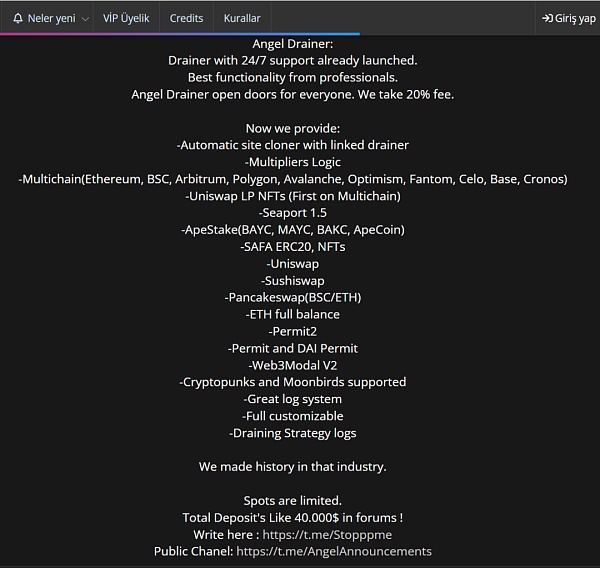Click the 'Seaport 1.5' list entry
The height and width of the screenshot is (568, 600).
(292, 213)
